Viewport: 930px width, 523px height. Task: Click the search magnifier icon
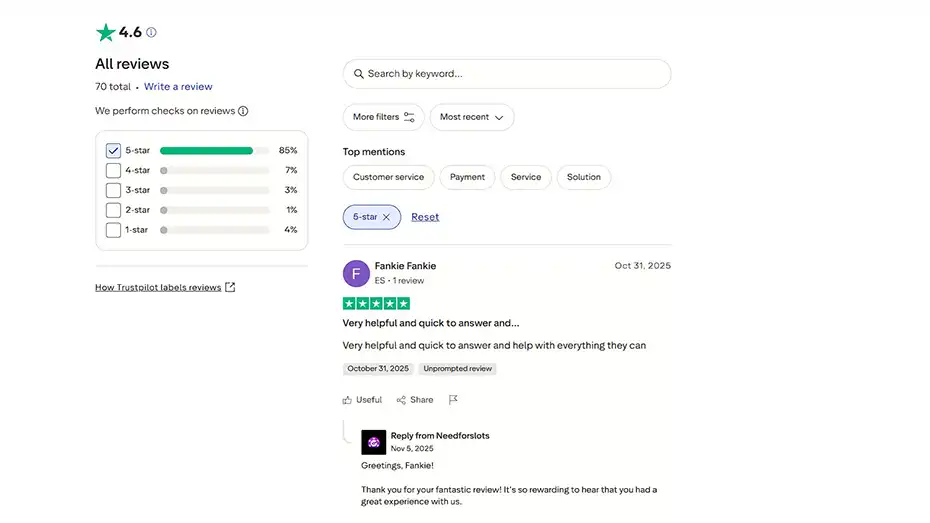click(x=357, y=74)
